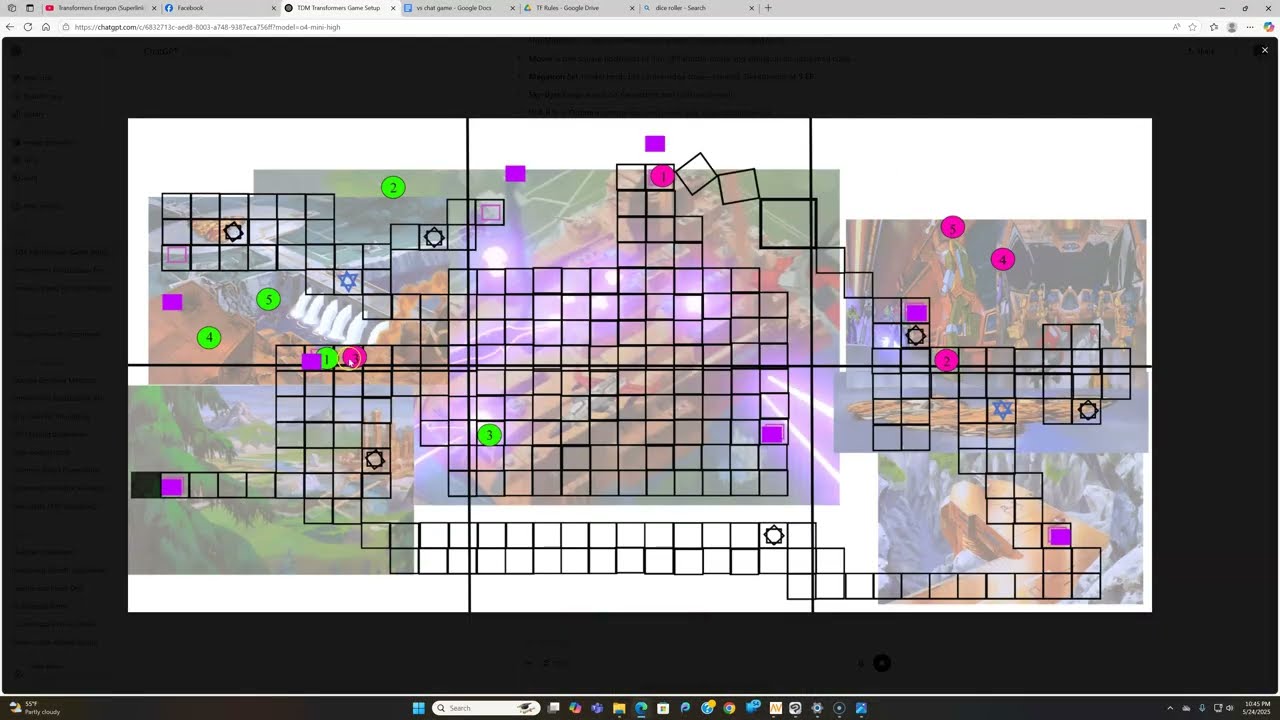Open the gear Settings icon in taskbar

tap(817, 708)
